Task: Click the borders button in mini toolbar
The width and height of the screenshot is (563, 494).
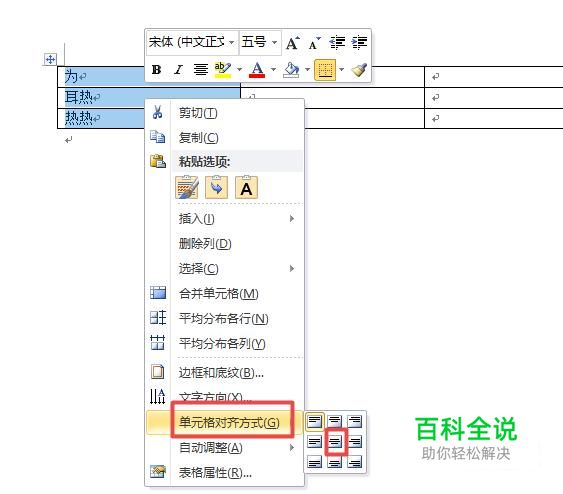Action: [325, 69]
